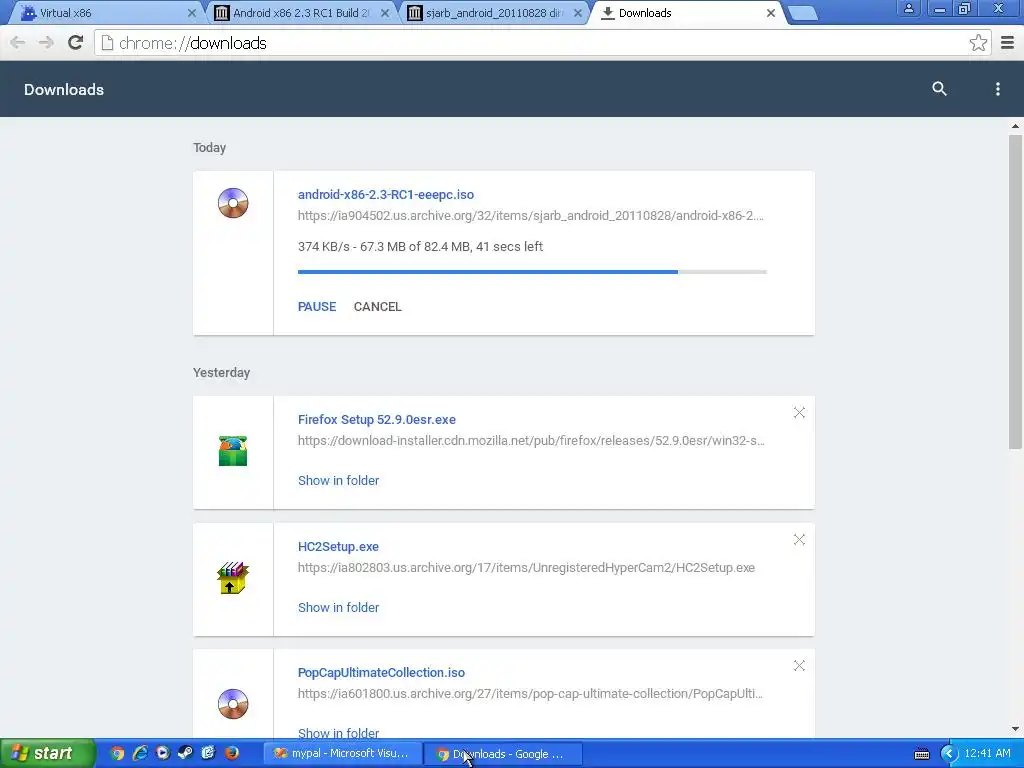Open the PopCapUltimateCollection.iso file link

point(381,673)
